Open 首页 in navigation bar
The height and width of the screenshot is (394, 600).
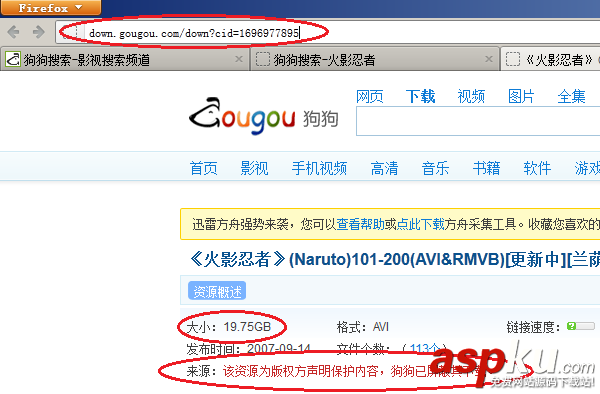tap(204, 168)
